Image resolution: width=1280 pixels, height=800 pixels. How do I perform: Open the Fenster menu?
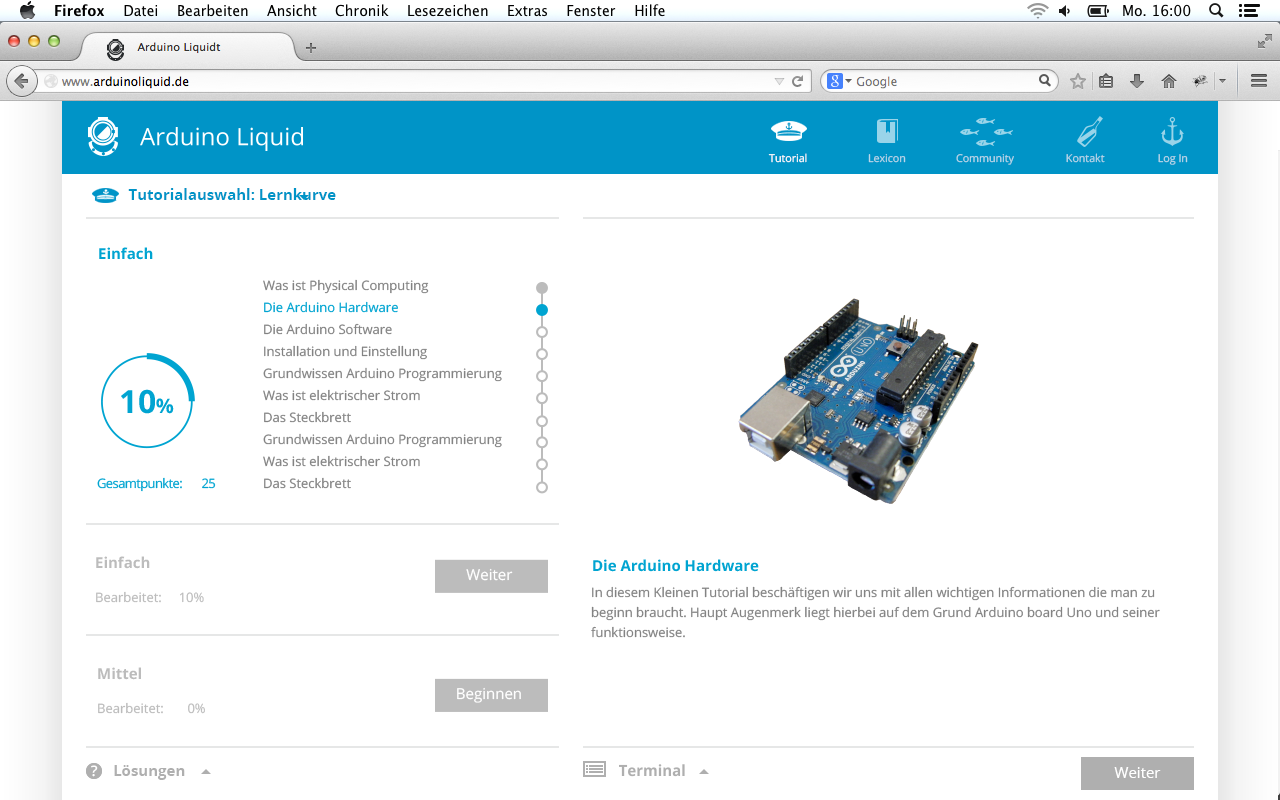tap(591, 11)
